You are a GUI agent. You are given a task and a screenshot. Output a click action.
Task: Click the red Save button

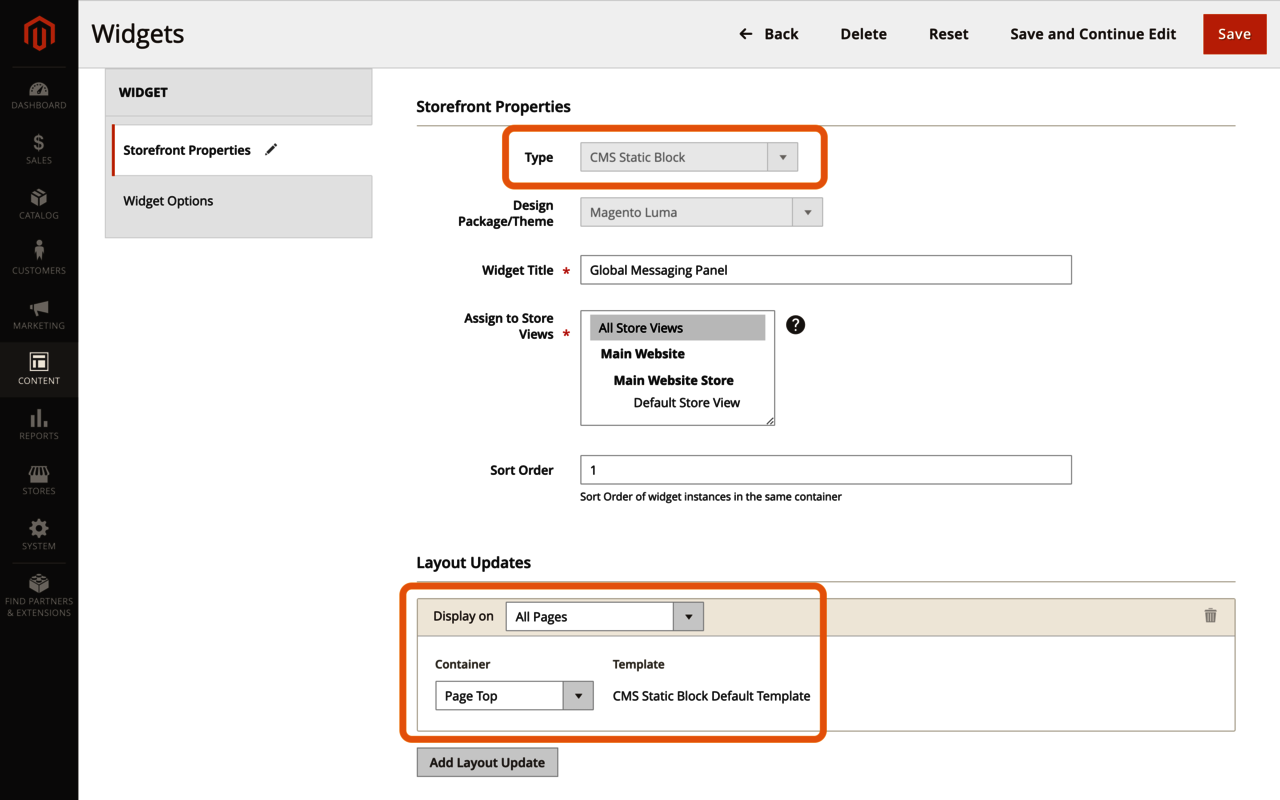pyautogui.click(x=1234, y=34)
